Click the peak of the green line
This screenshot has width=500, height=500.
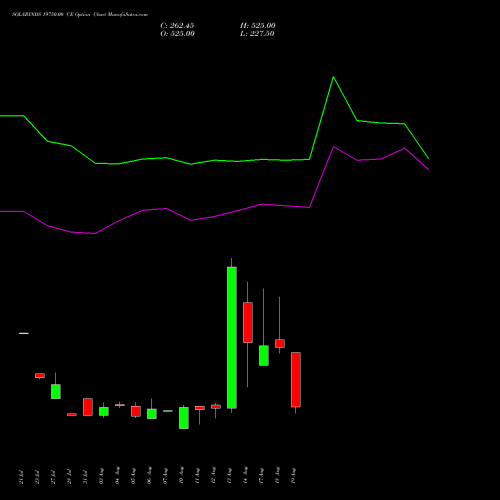333,77
